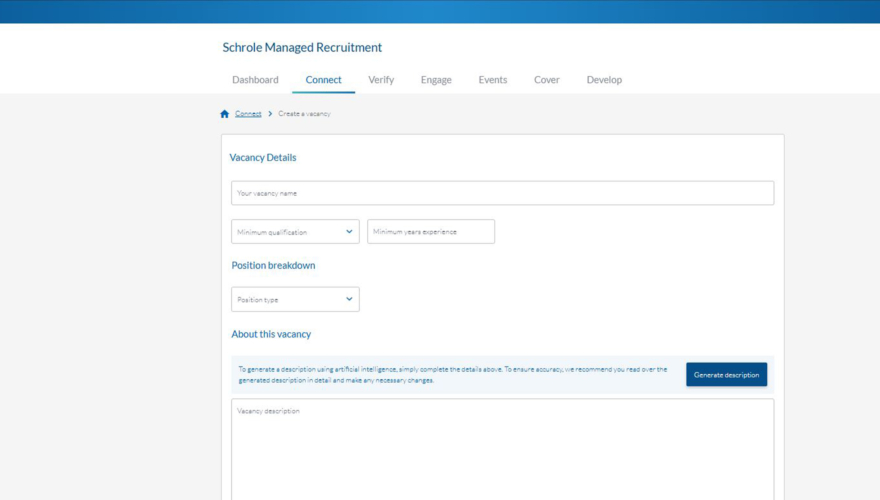Open the Dashboard tab
880x500 pixels.
pos(255,80)
